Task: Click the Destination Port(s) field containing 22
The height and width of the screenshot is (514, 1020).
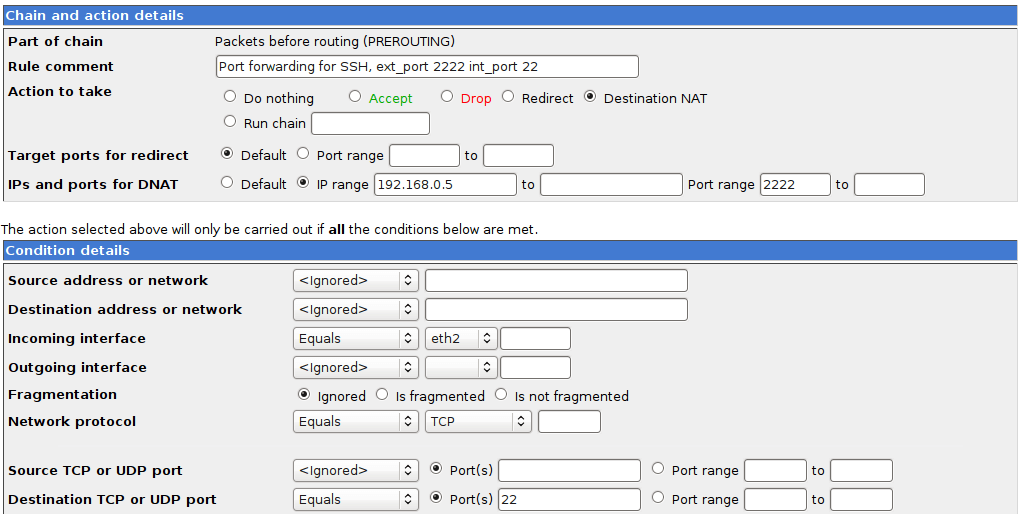Action: pos(569,500)
